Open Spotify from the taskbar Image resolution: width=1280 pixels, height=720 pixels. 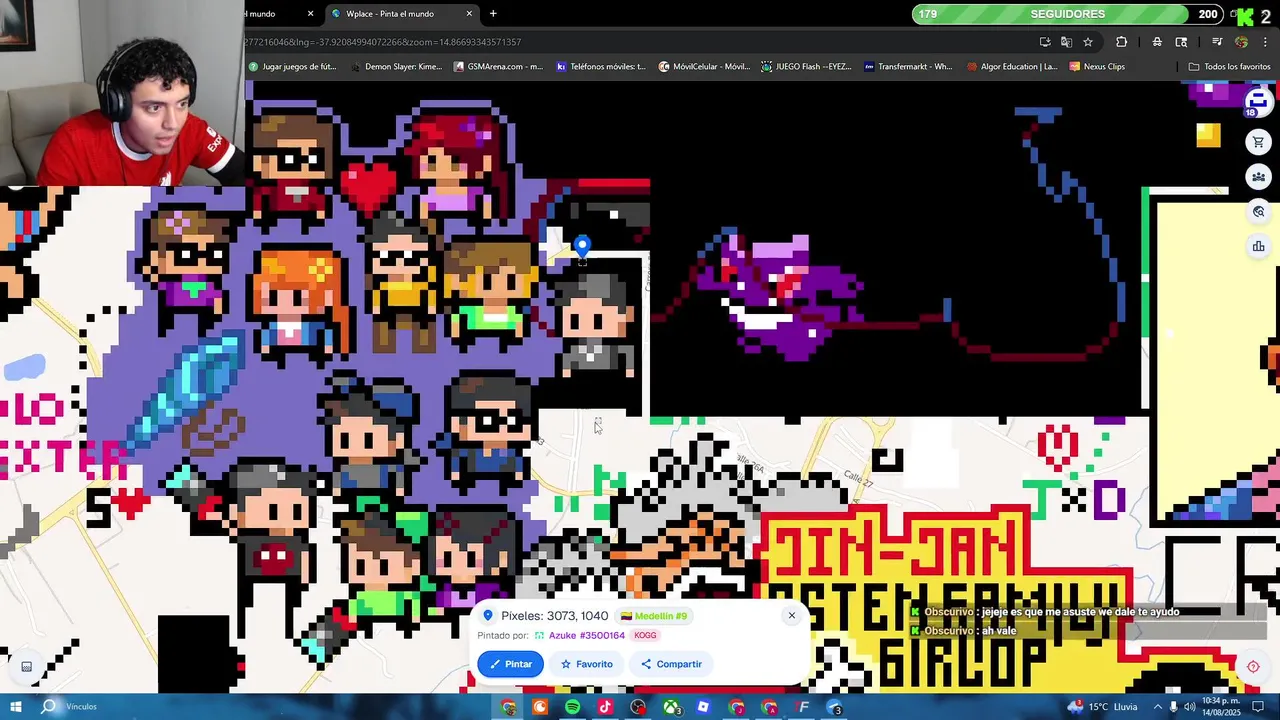tap(572, 708)
